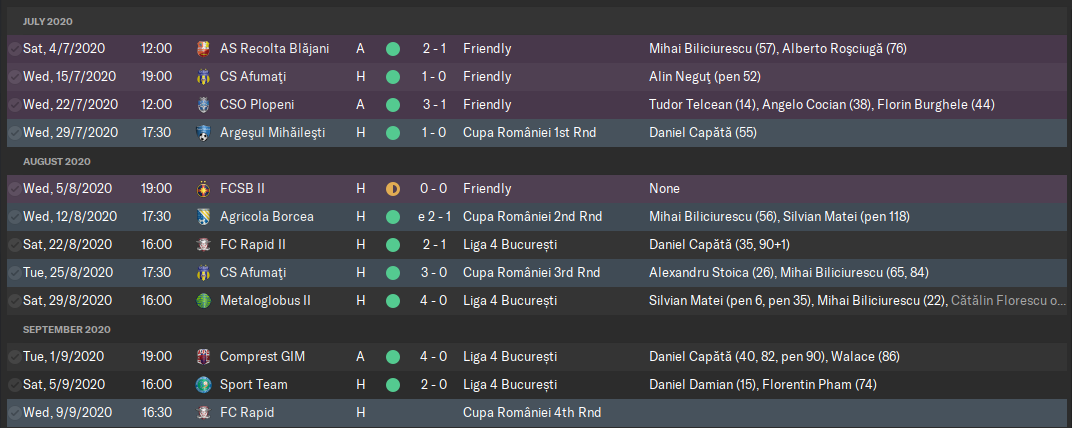The image size is (1072, 428).
Task: Click the AUGUST 2020 month header
Action: [57, 161]
